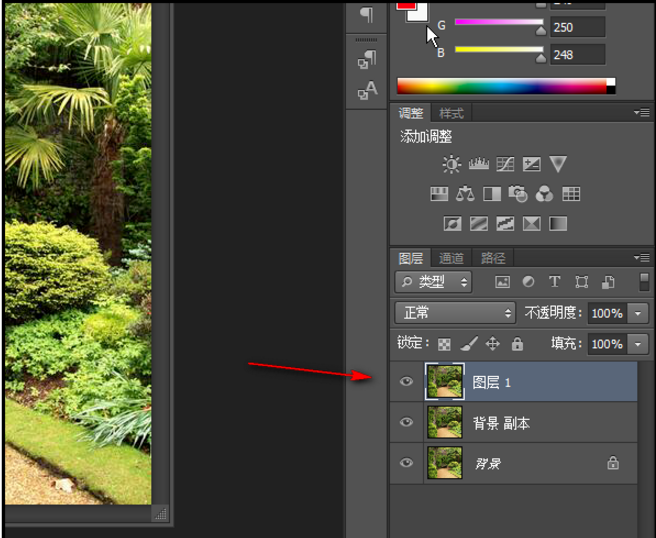Viewport: 656px width, 538px height.
Task: Open the Layers panel flyout menu
Action: 641,258
